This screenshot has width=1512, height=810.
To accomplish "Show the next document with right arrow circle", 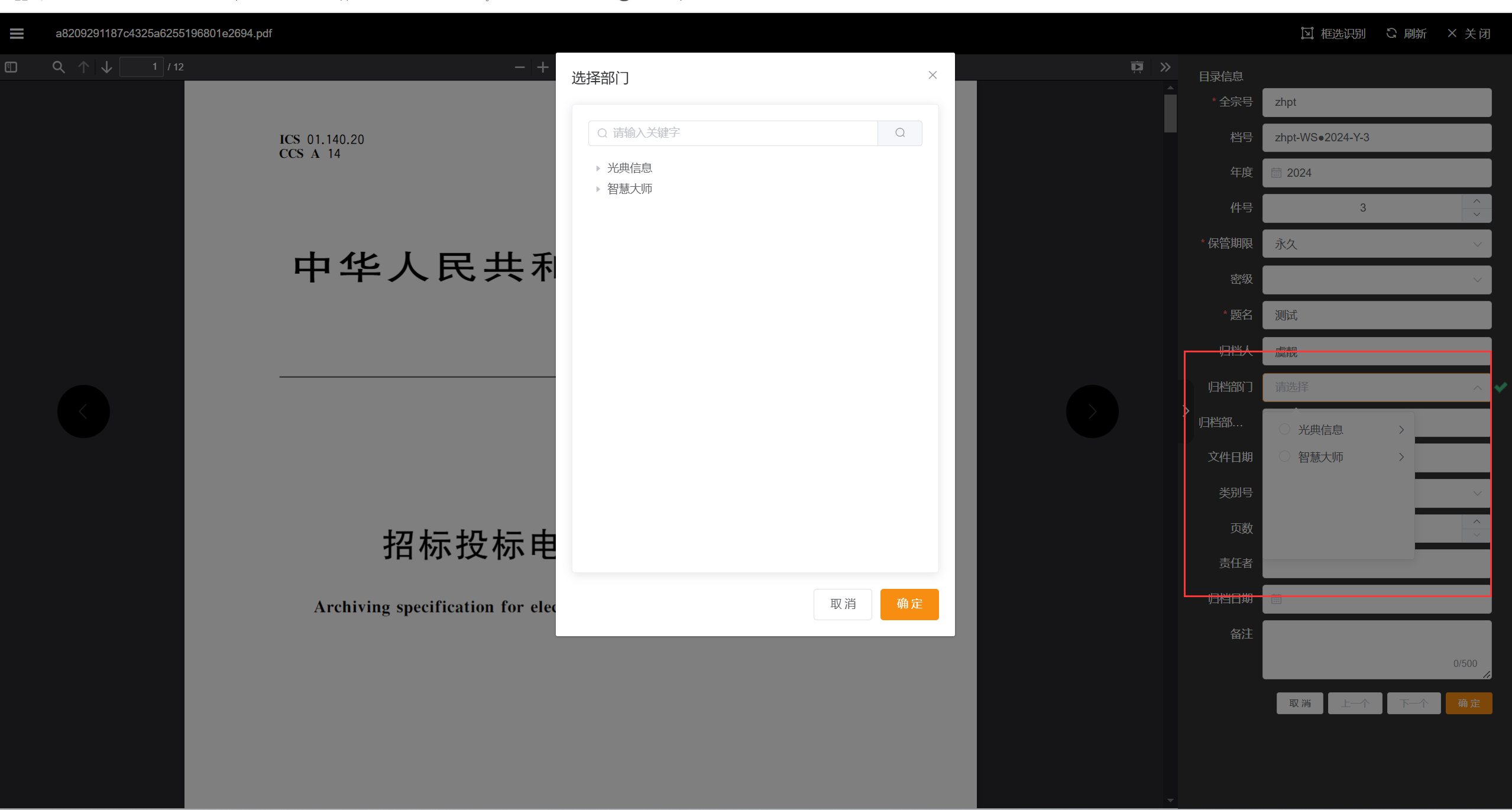I will point(1092,412).
